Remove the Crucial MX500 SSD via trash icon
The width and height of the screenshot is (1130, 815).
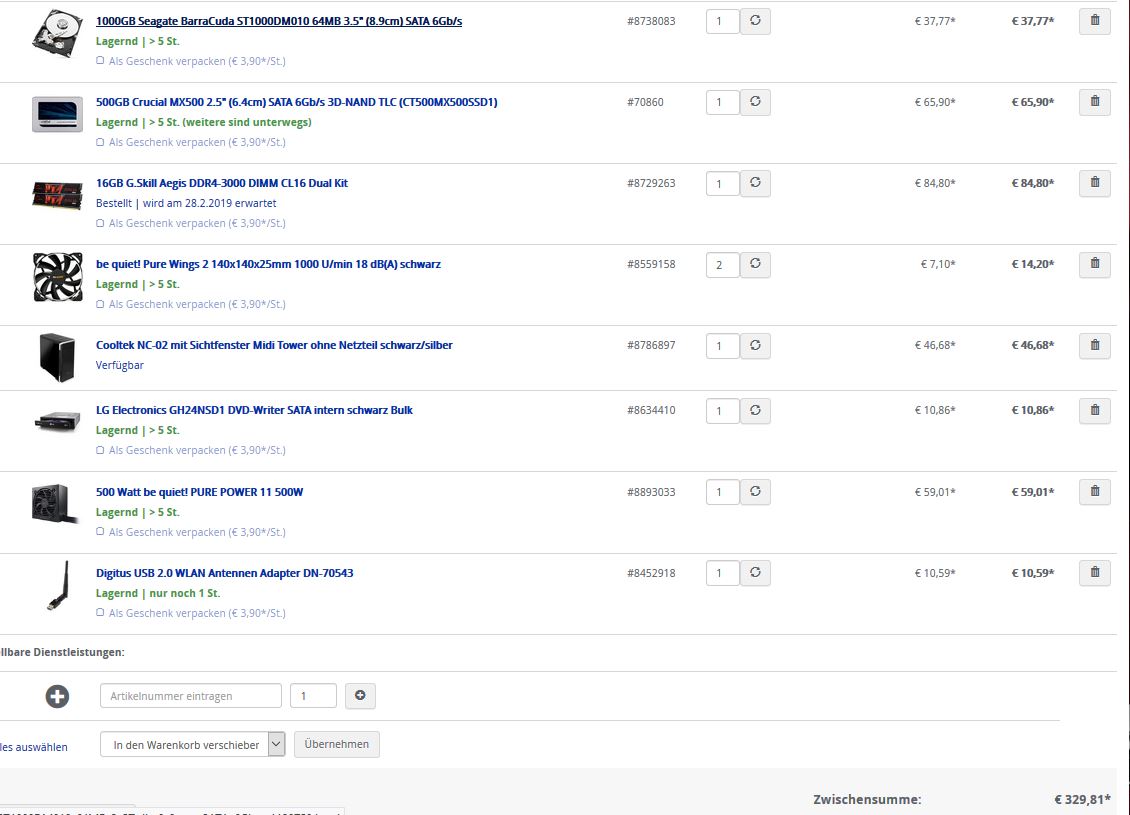(x=1095, y=102)
